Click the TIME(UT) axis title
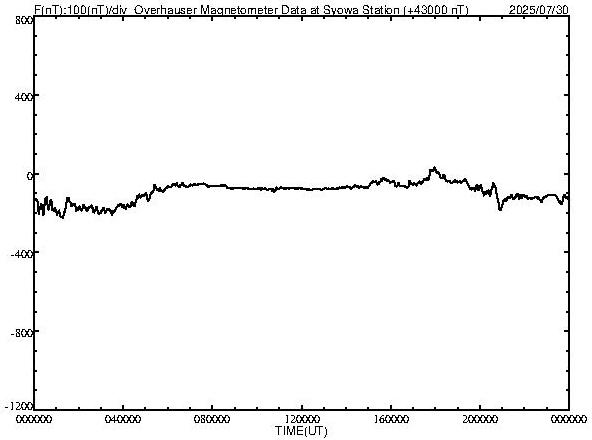 click(301, 431)
